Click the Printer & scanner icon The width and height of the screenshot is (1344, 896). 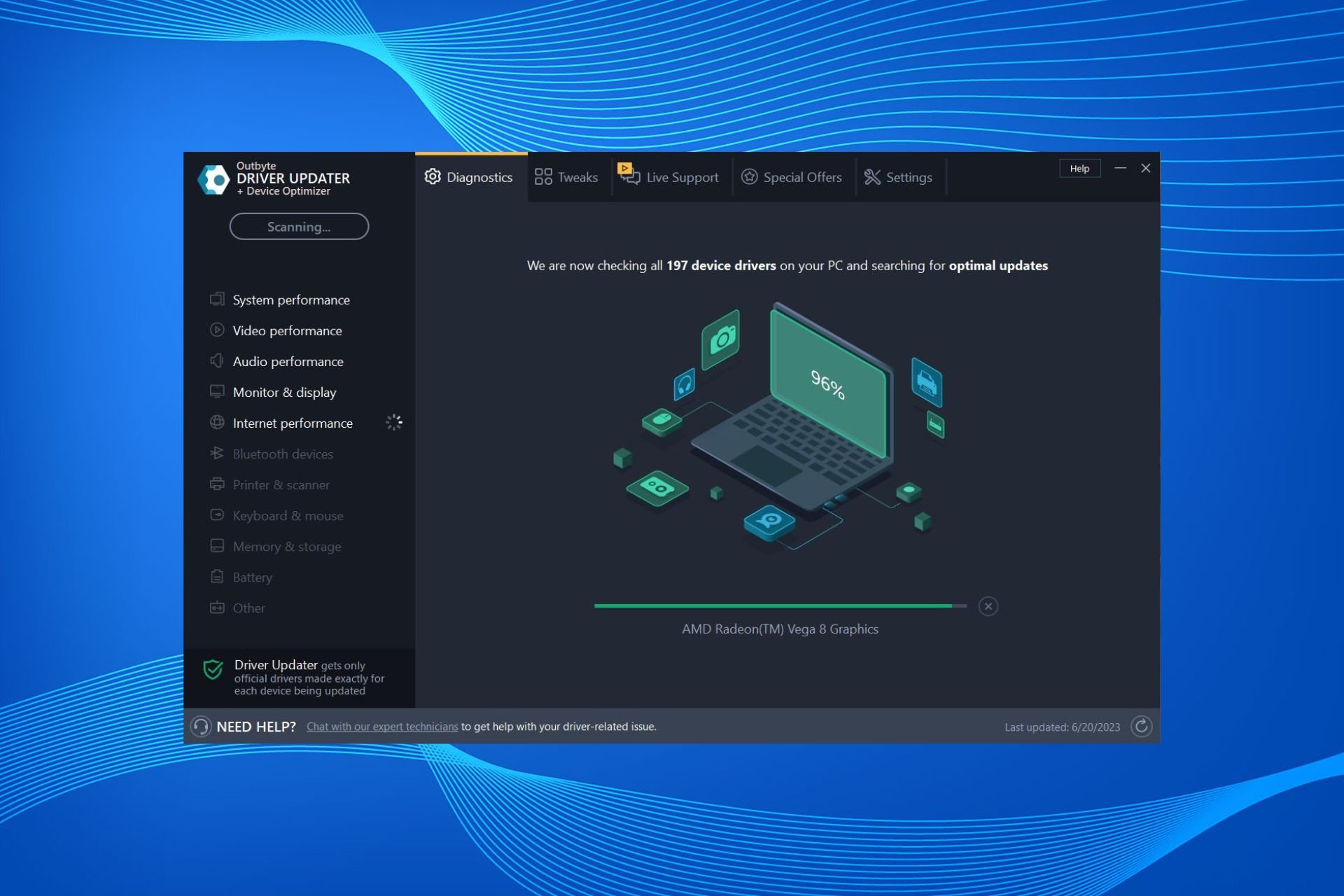[217, 484]
